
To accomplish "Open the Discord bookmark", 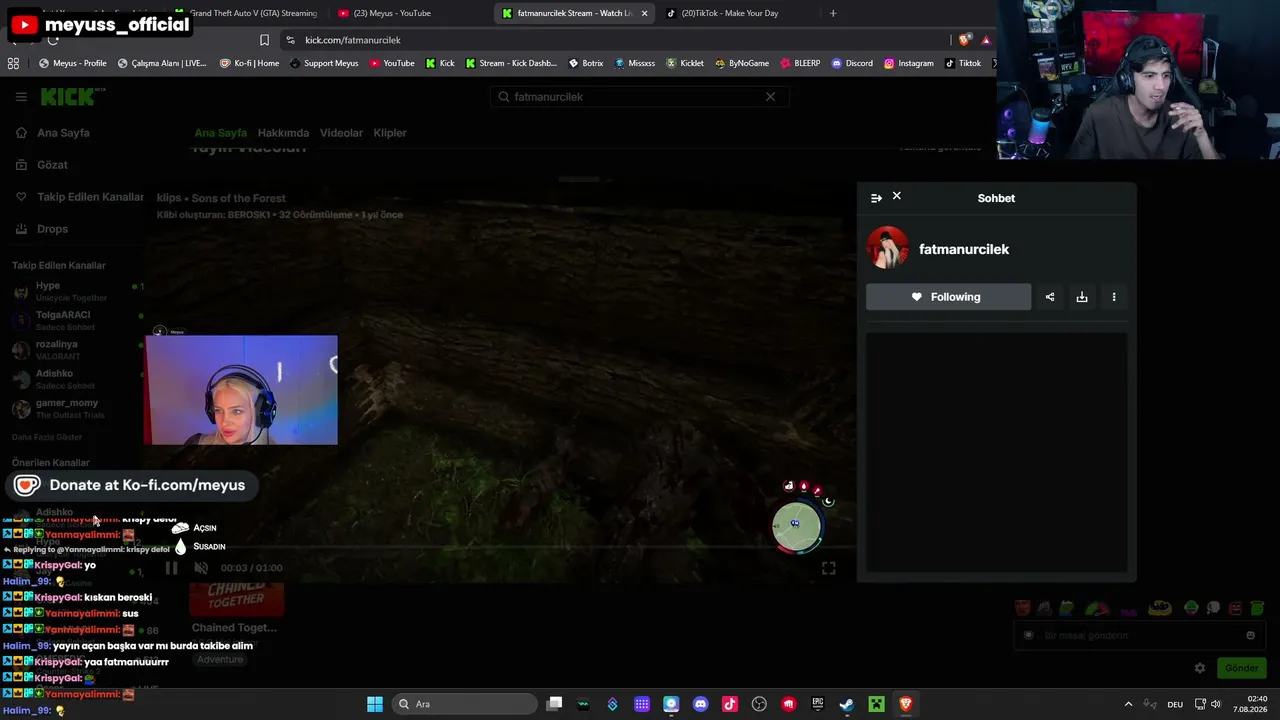I will [852, 63].
